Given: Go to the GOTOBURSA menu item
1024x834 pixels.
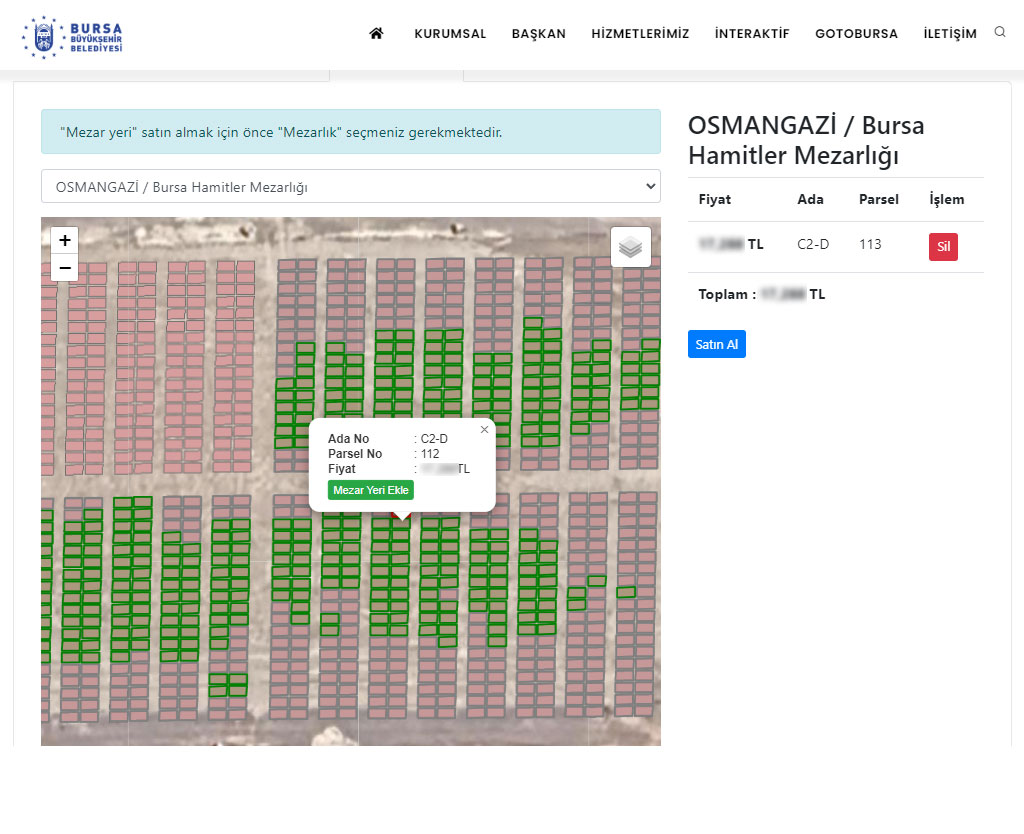Looking at the screenshot, I should (x=856, y=34).
